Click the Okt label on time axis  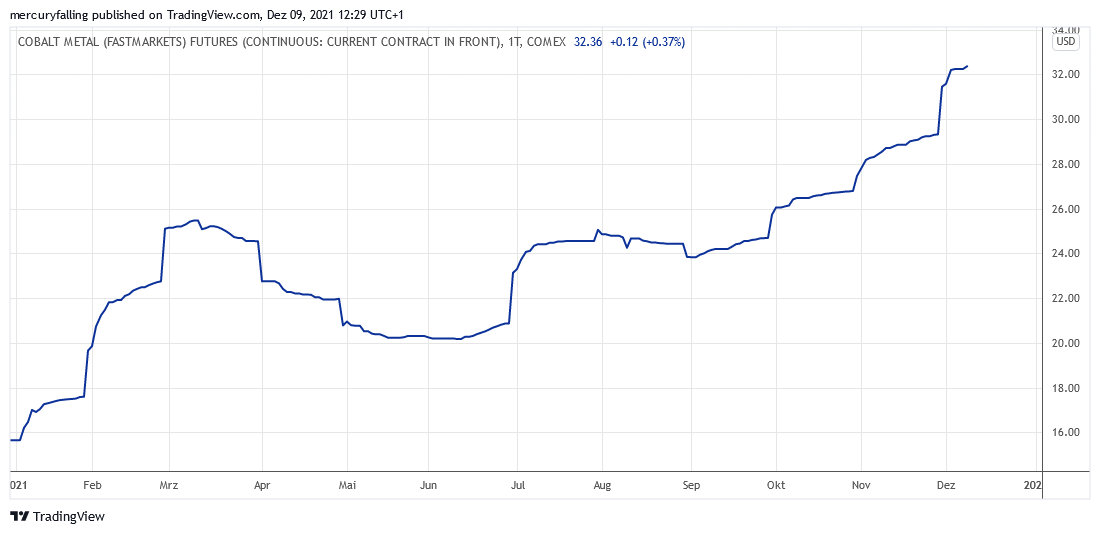[775, 485]
